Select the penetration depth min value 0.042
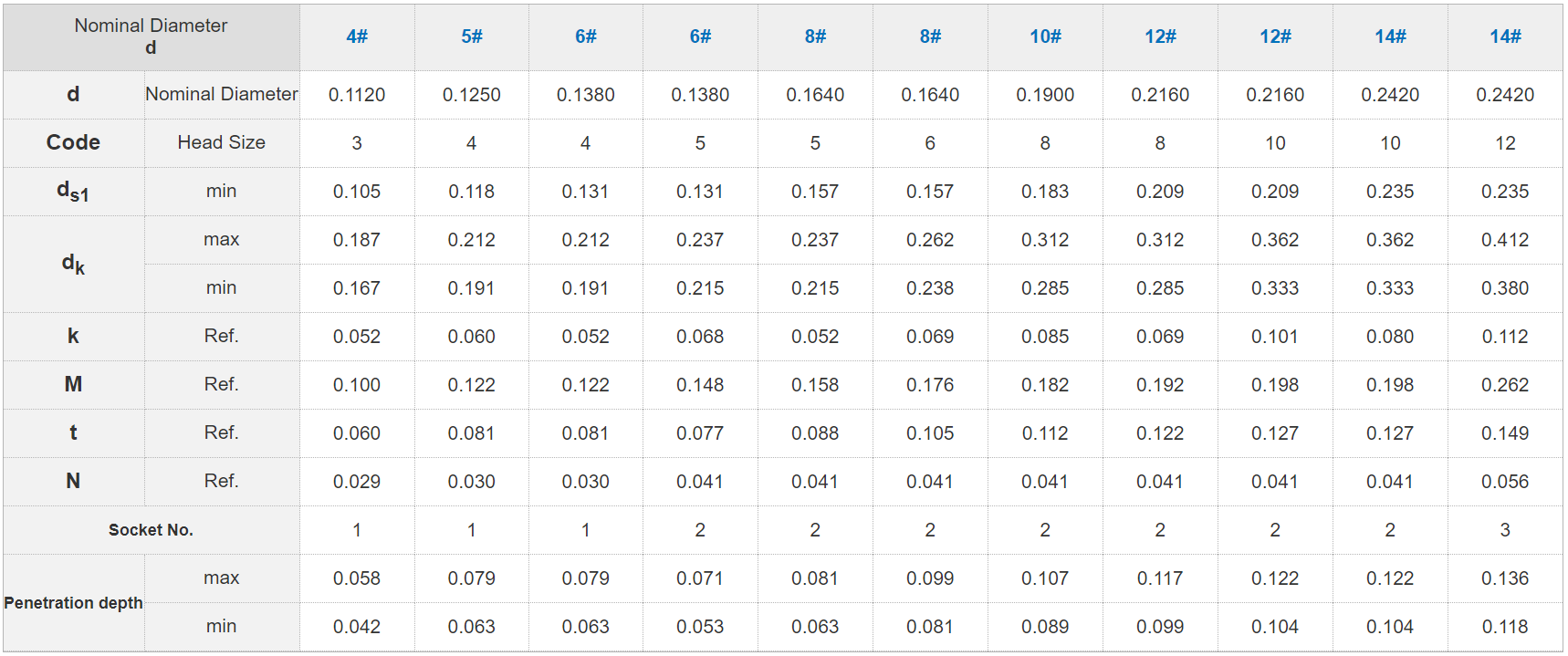 (x=357, y=627)
